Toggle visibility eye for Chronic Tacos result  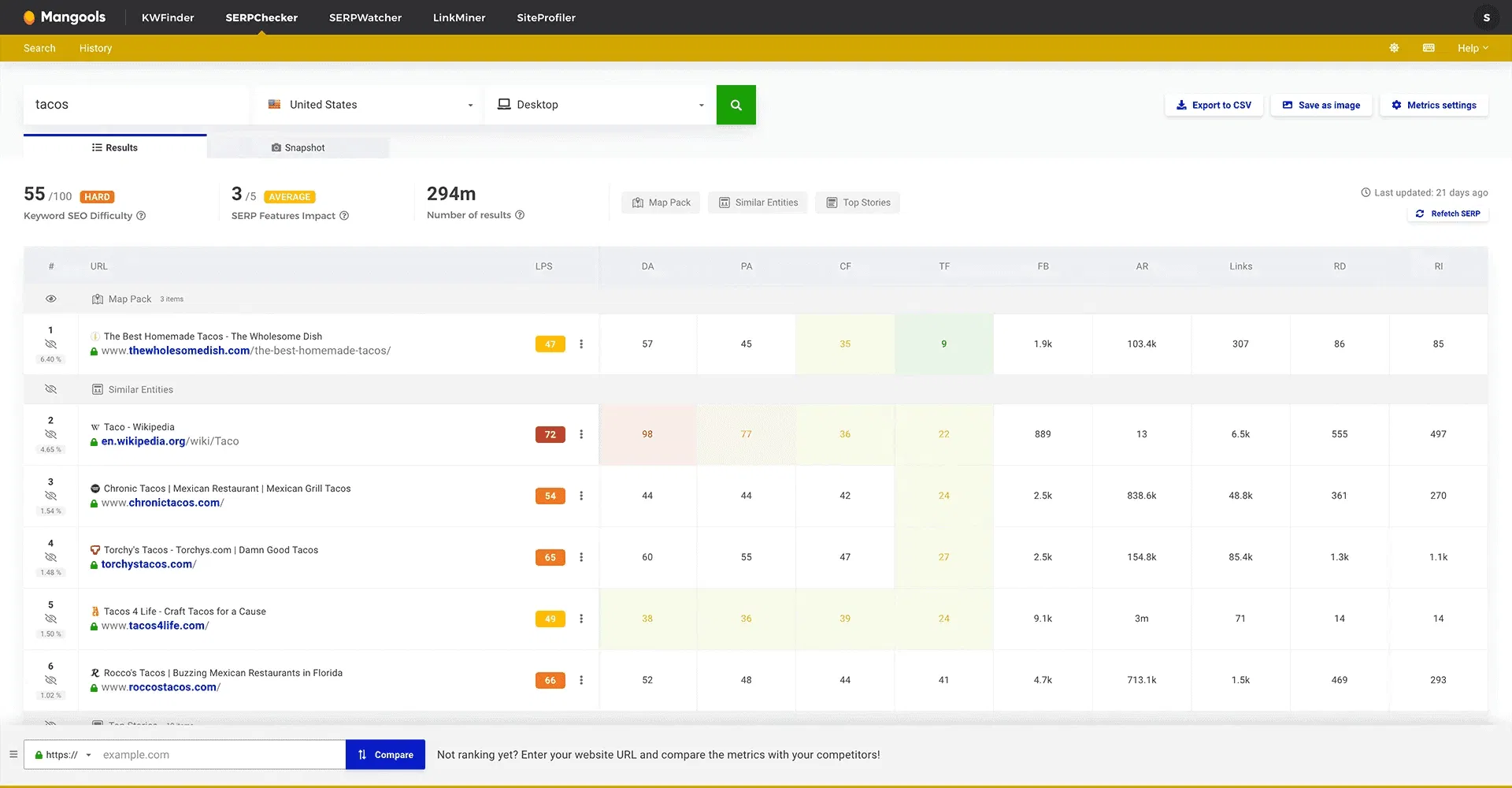[x=51, y=496]
